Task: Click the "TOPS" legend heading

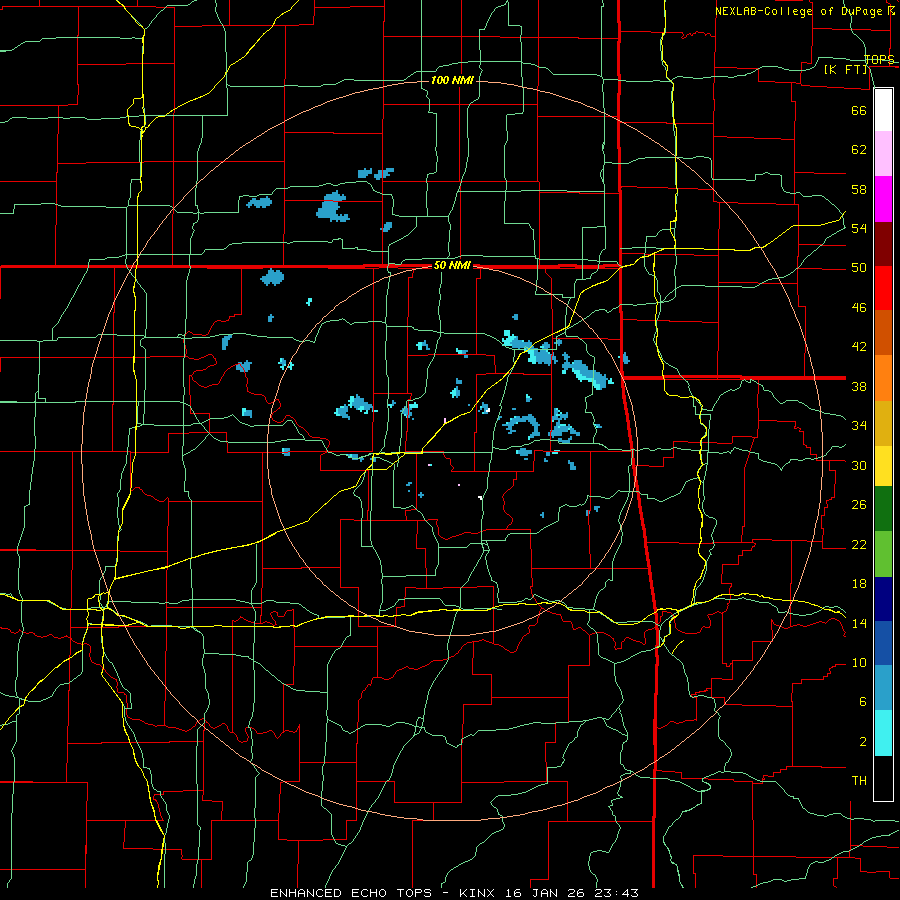Action: point(879,60)
